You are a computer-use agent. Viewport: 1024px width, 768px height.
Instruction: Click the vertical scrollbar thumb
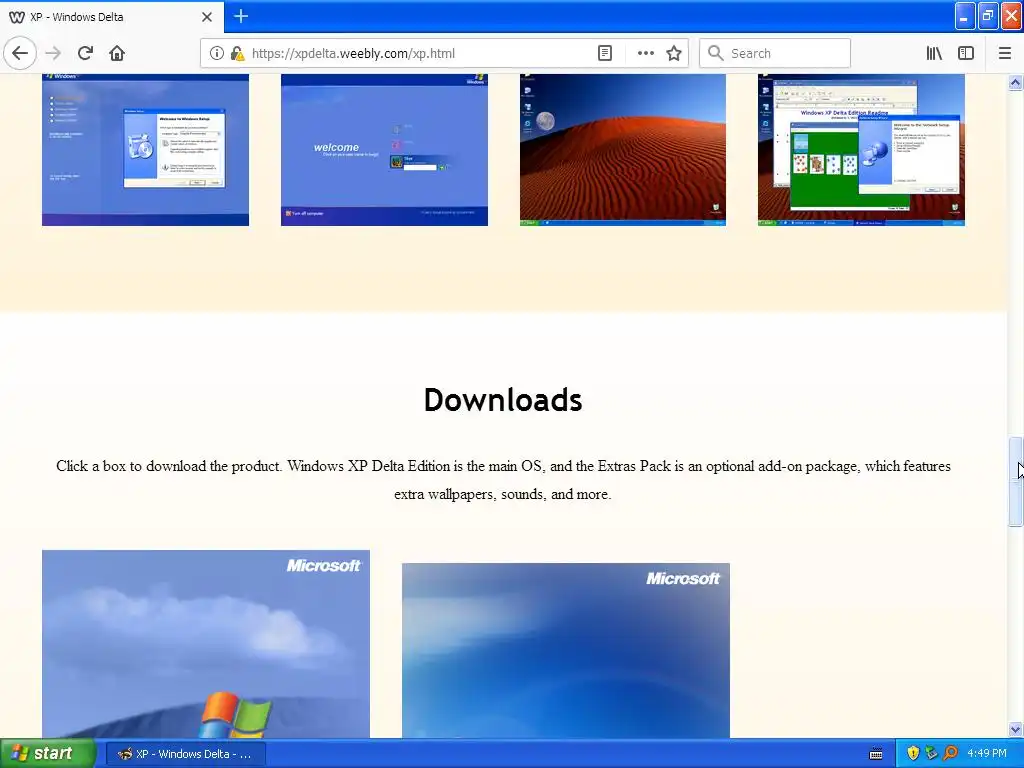(1015, 481)
